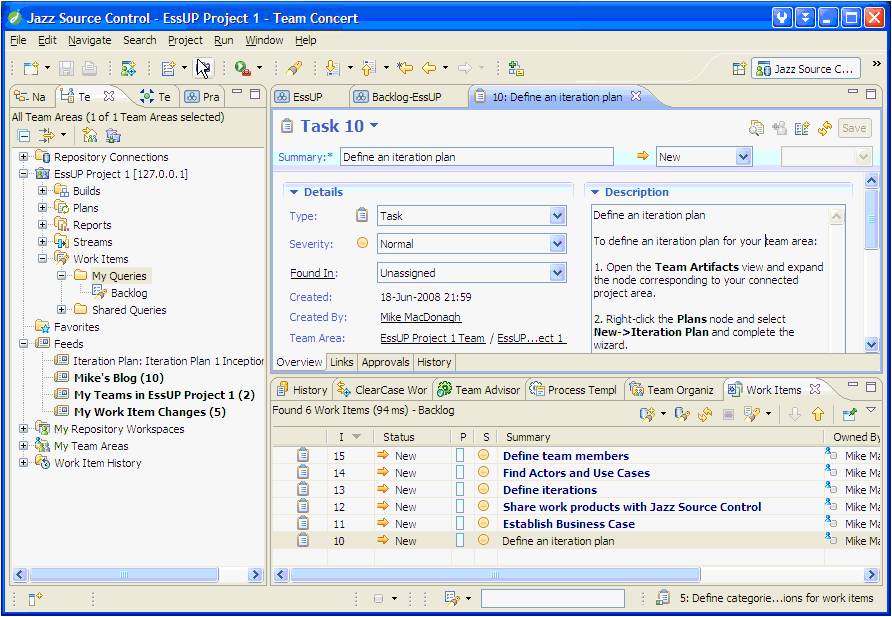Click the Back arrow in the main toolbar
892x617 pixels.
coord(429,68)
